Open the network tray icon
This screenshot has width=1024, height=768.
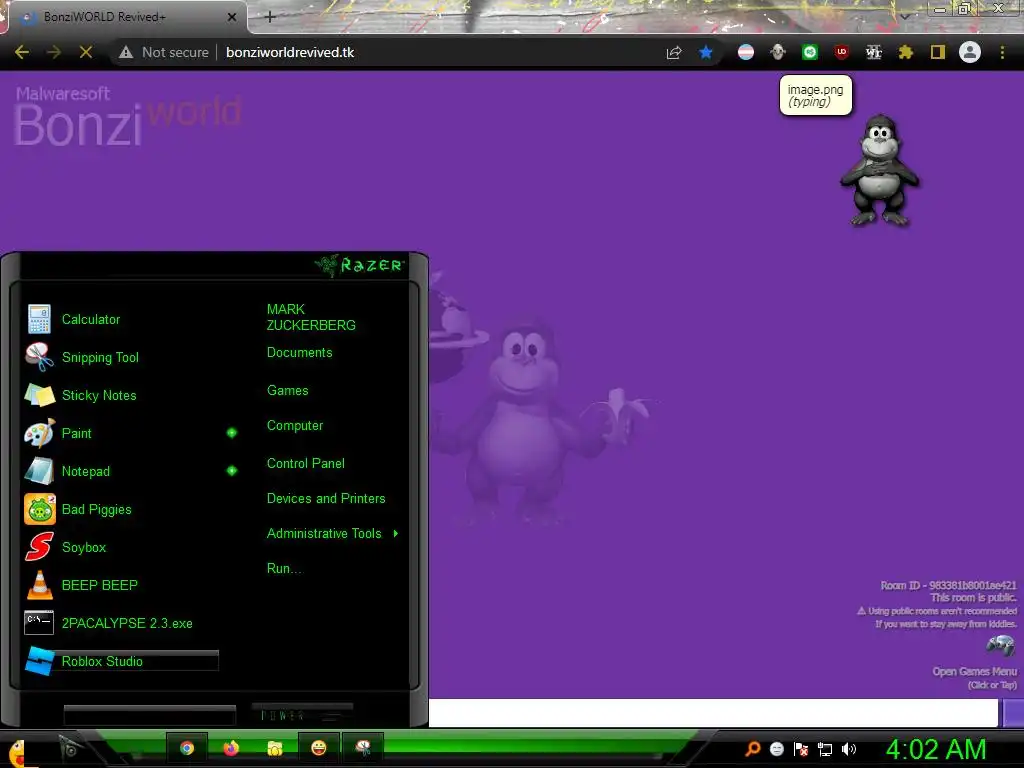(x=825, y=749)
